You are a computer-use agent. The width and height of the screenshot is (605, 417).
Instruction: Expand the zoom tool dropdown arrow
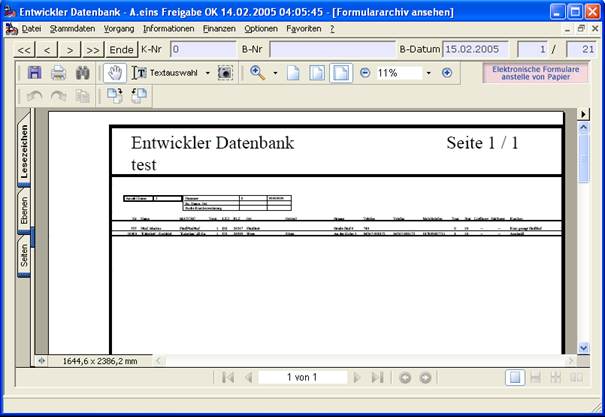click(x=275, y=73)
